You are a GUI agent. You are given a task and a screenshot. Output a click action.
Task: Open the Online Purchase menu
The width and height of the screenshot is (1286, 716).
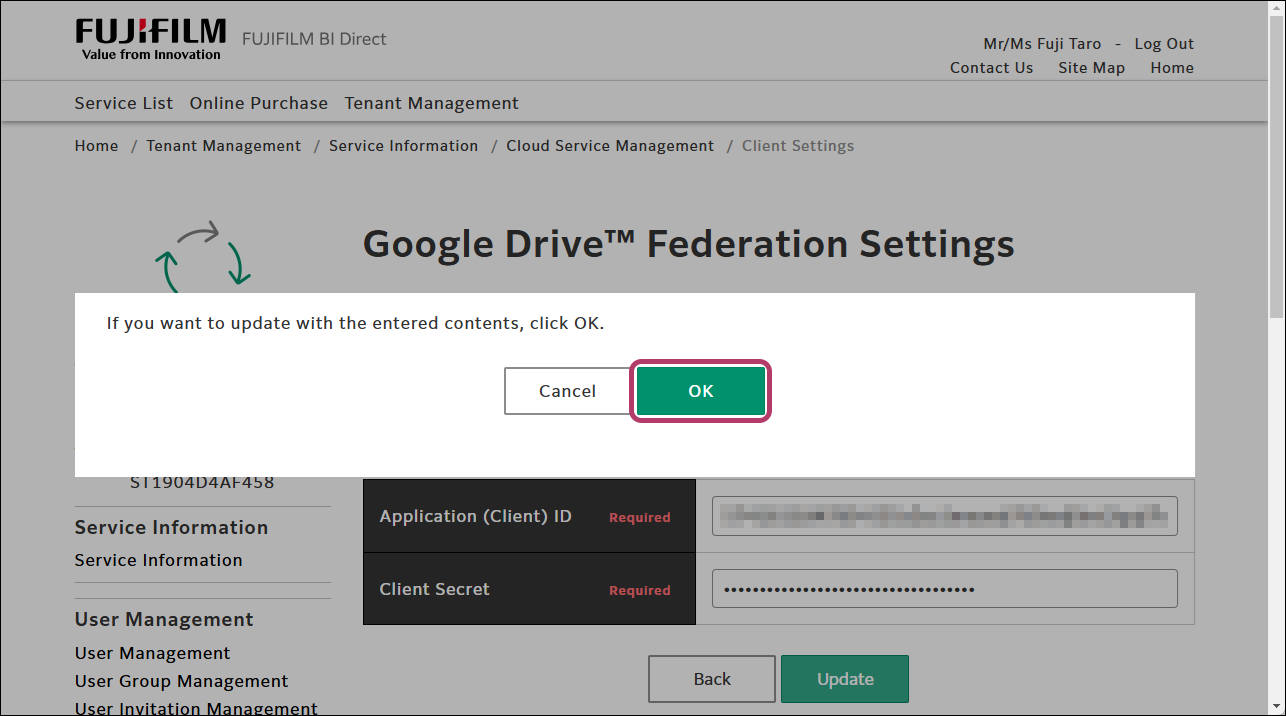point(259,103)
